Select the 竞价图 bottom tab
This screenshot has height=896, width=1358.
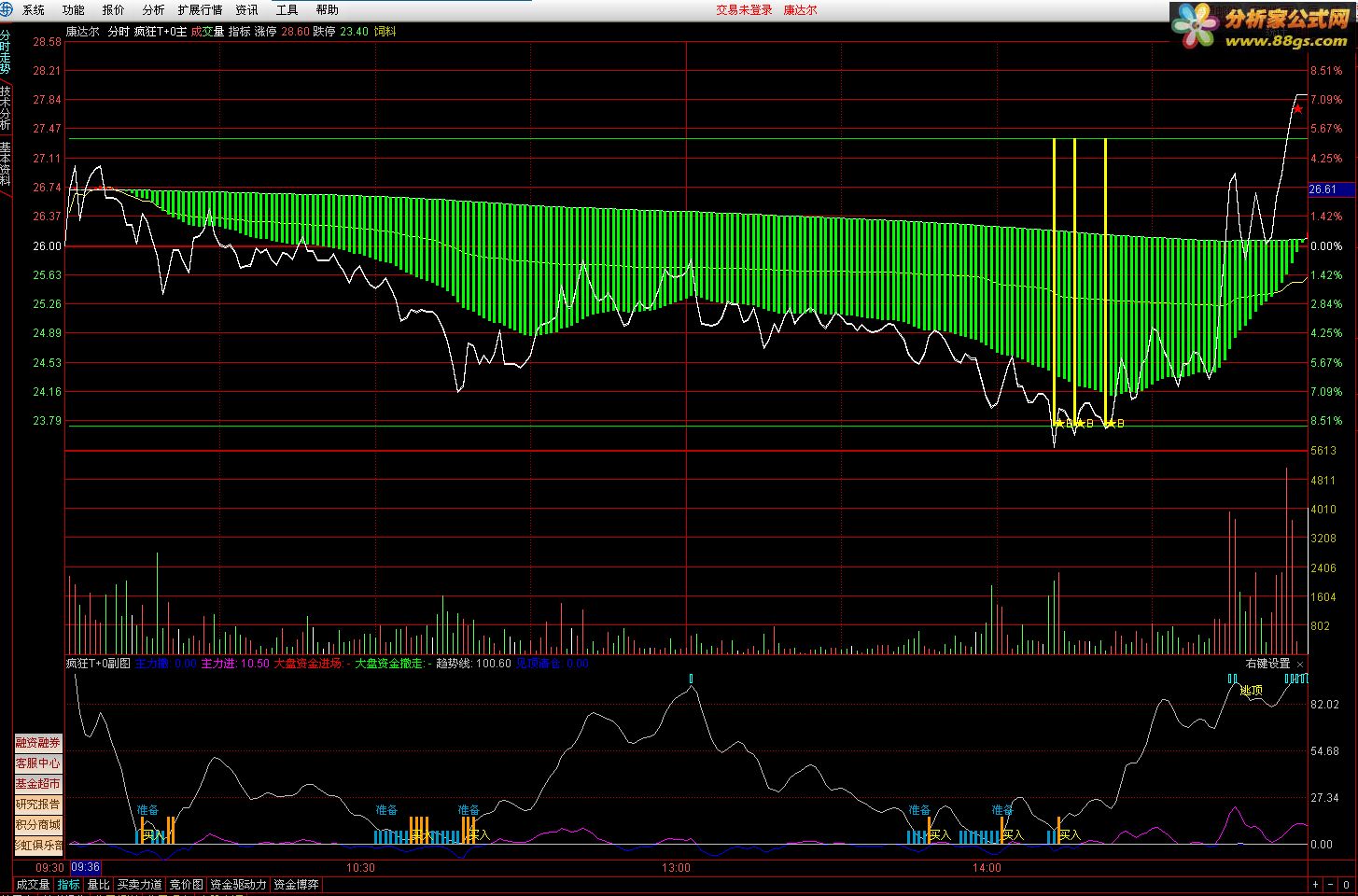[x=186, y=885]
